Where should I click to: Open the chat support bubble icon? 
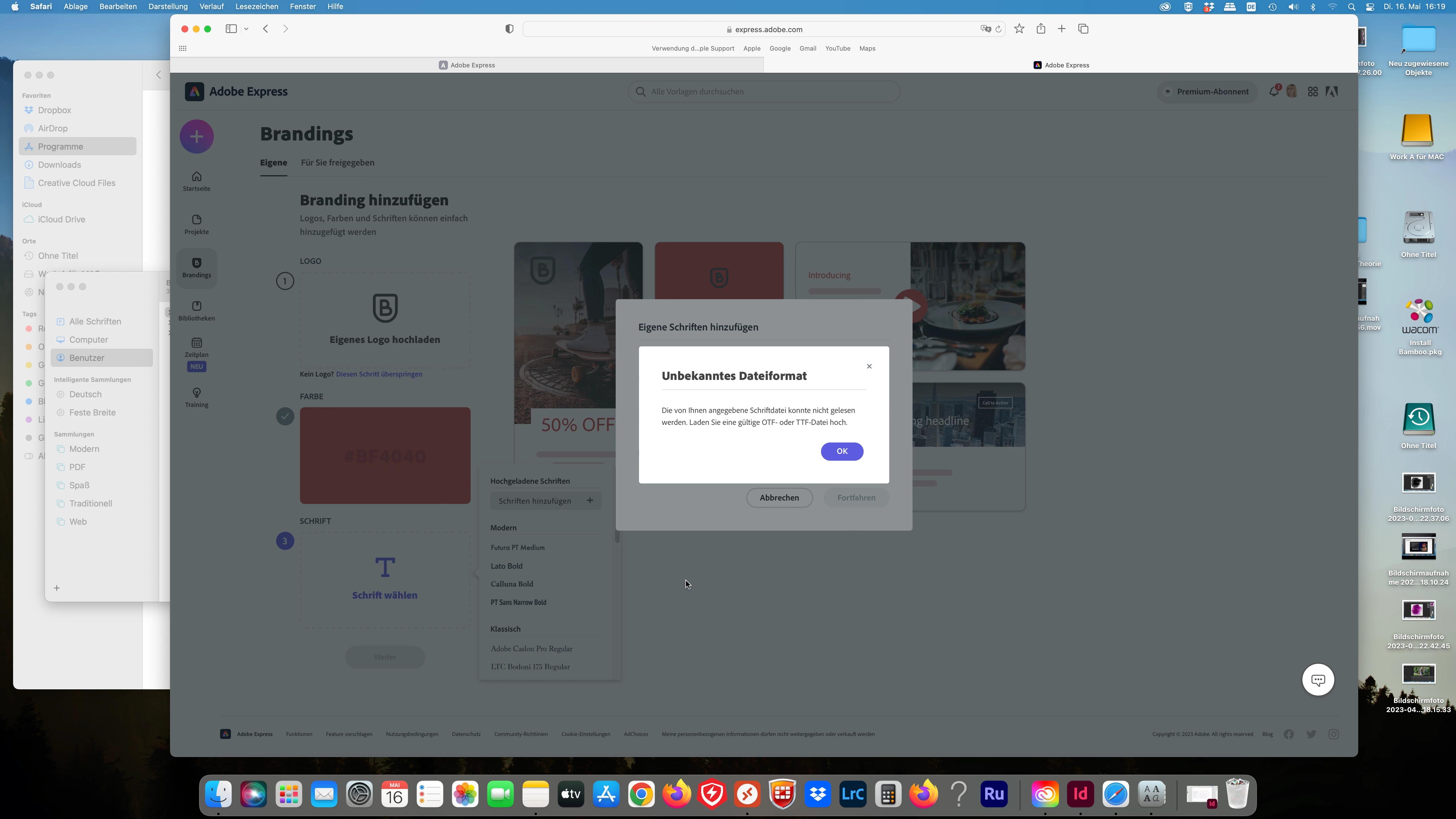pos(1318,680)
